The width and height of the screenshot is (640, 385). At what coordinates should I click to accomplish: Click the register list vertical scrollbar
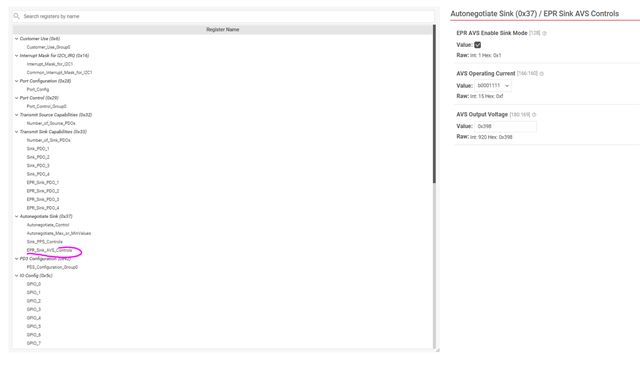pyautogui.click(x=434, y=104)
